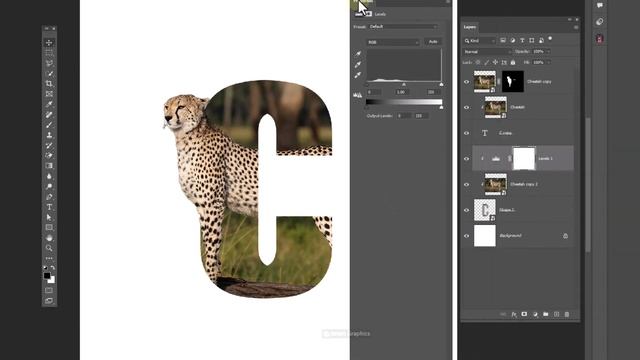The height and width of the screenshot is (360, 640).
Task: Add a layer mask from Layers footer
Action: 524,314
